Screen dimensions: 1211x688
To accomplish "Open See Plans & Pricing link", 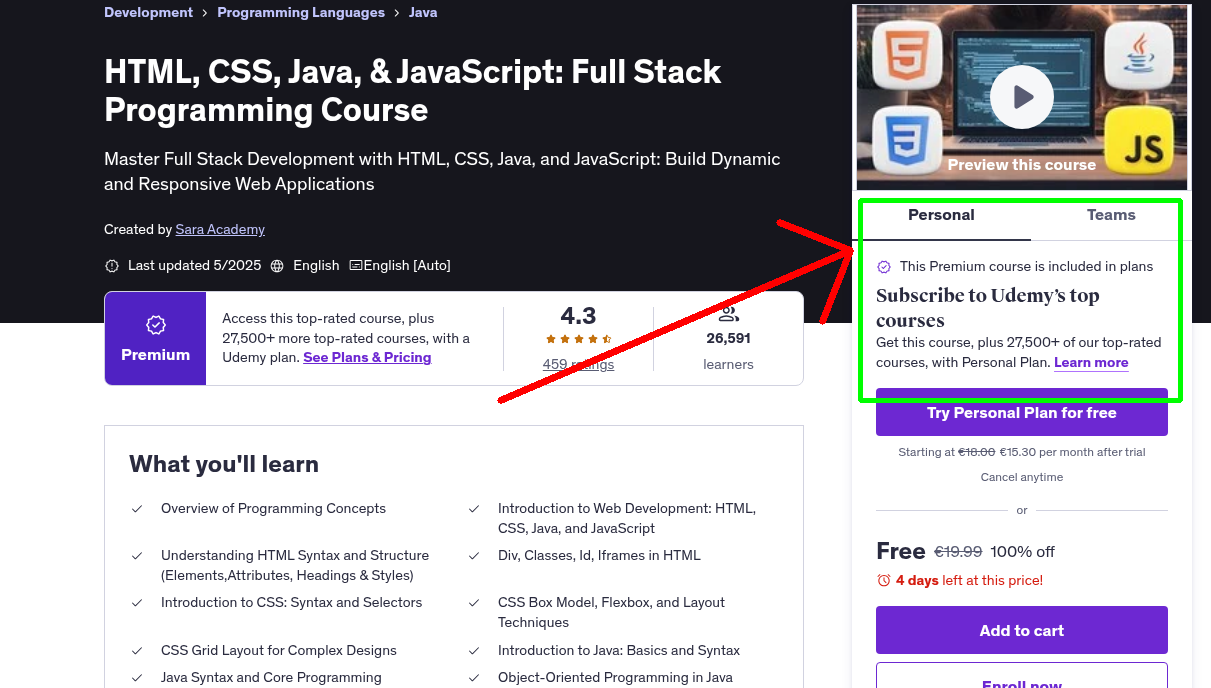I will pyautogui.click(x=367, y=357).
